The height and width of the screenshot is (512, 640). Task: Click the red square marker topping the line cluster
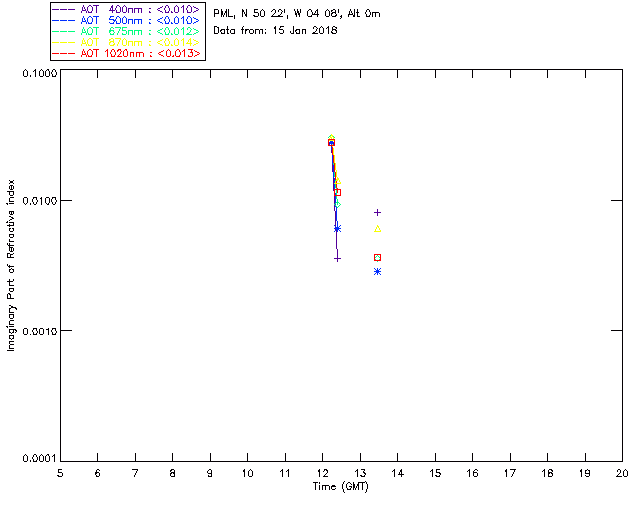[331, 142]
